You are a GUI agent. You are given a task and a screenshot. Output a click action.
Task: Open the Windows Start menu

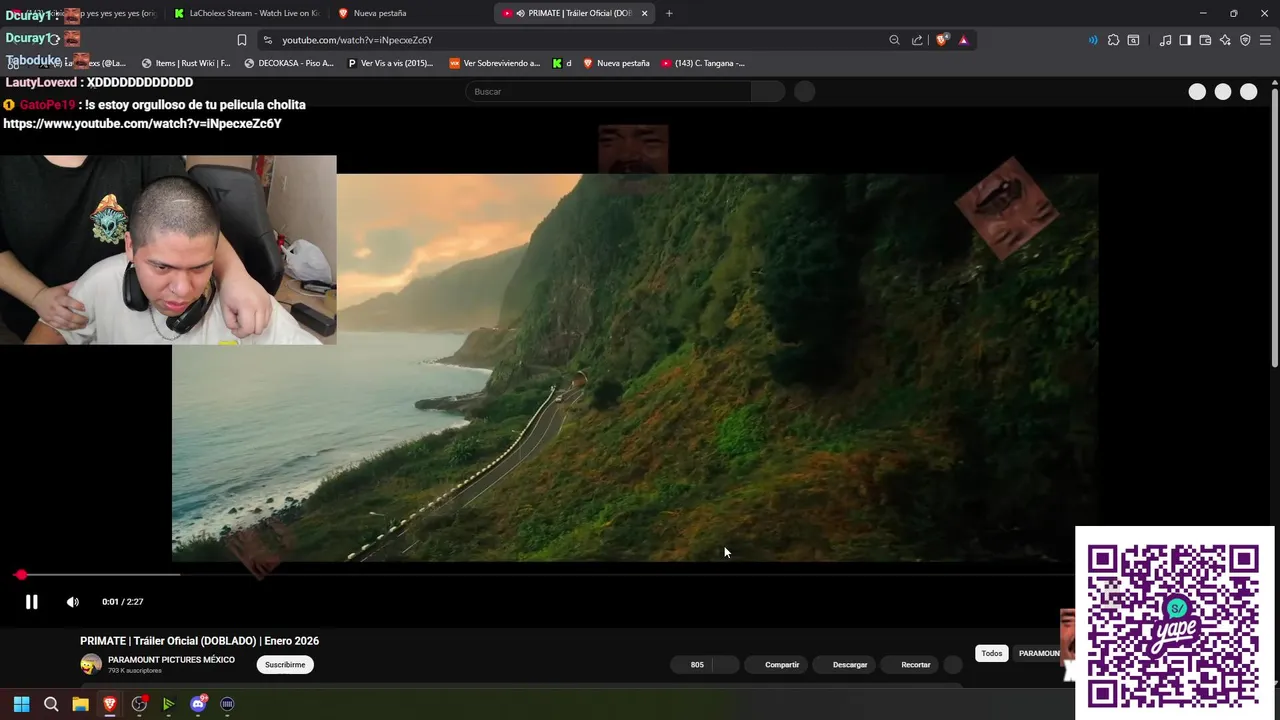coord(21,704)
